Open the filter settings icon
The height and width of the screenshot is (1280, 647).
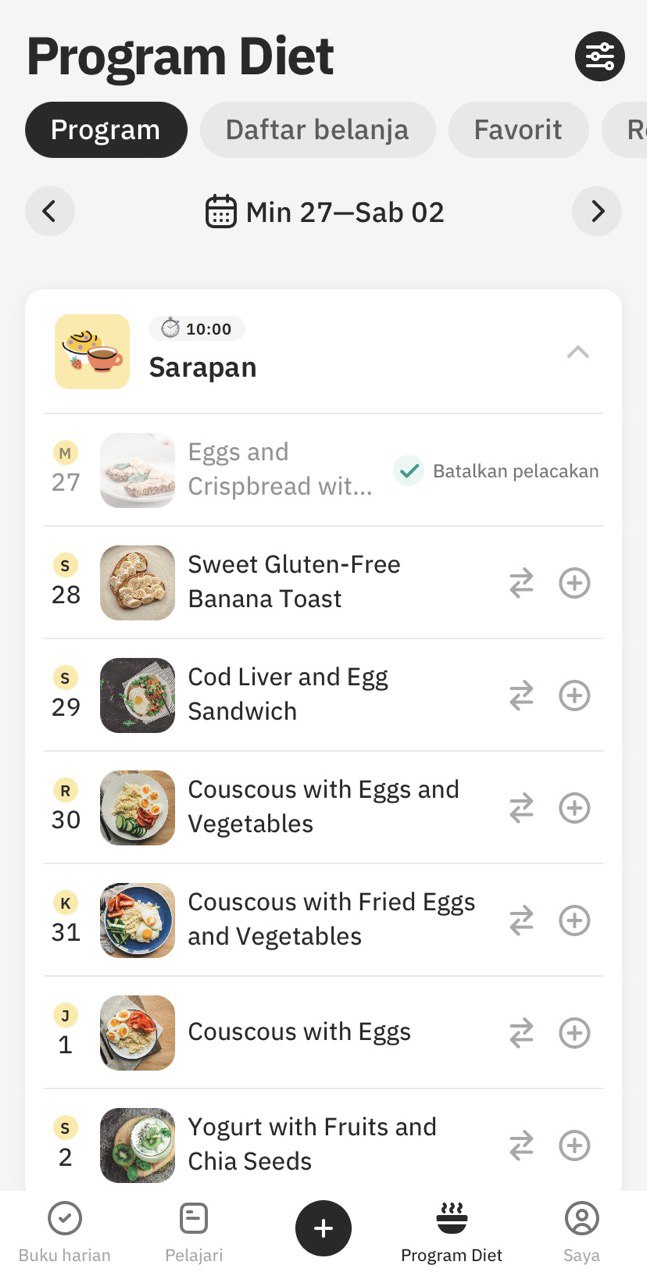click(600, 57)
